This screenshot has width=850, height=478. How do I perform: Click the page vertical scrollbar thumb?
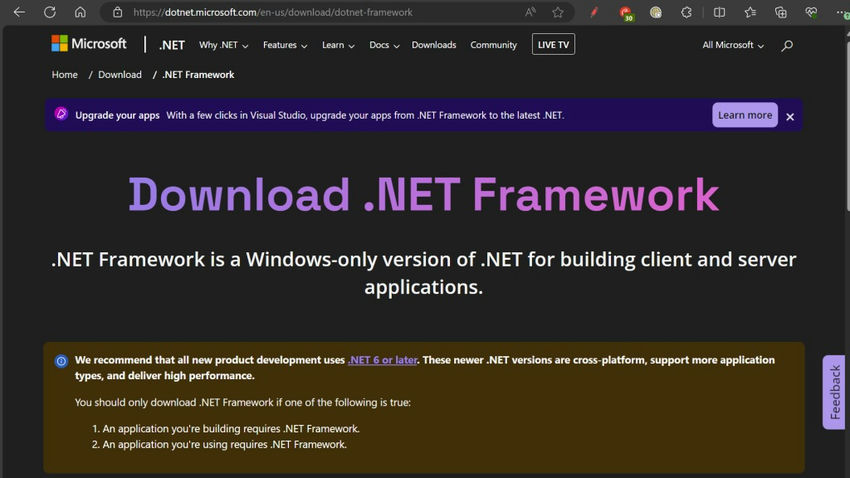[847, 125]
